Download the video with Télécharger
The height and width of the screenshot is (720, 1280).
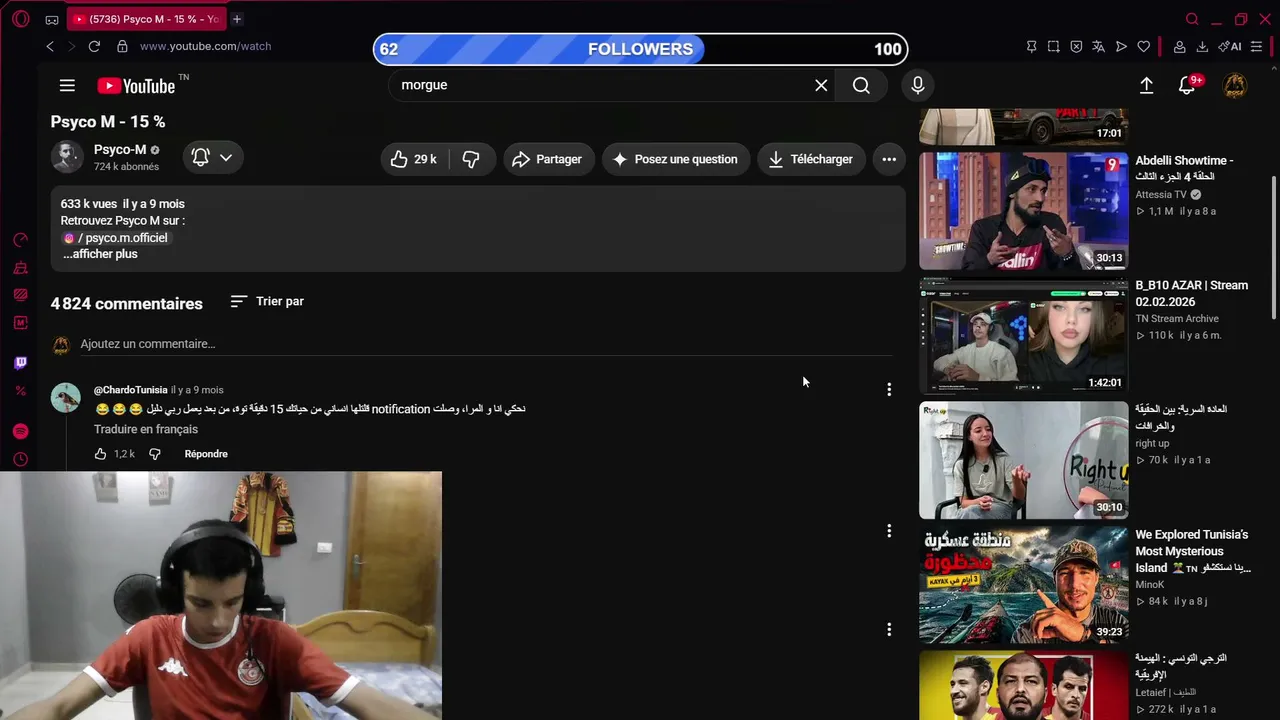(811, 159)
